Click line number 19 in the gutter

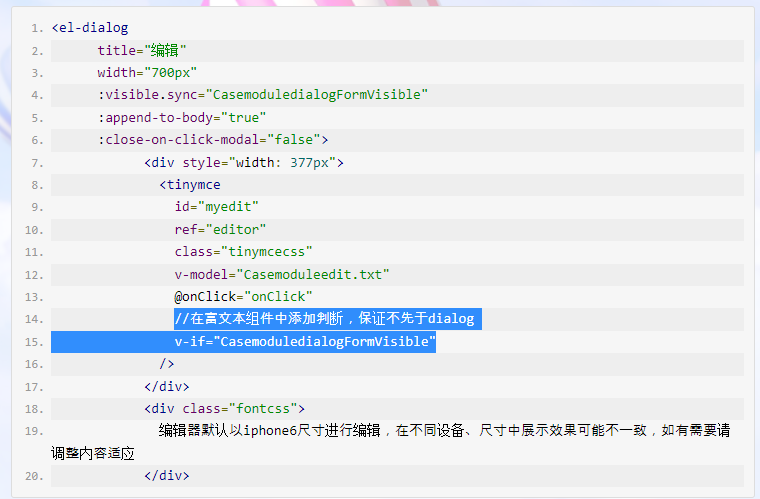point(34,431)
